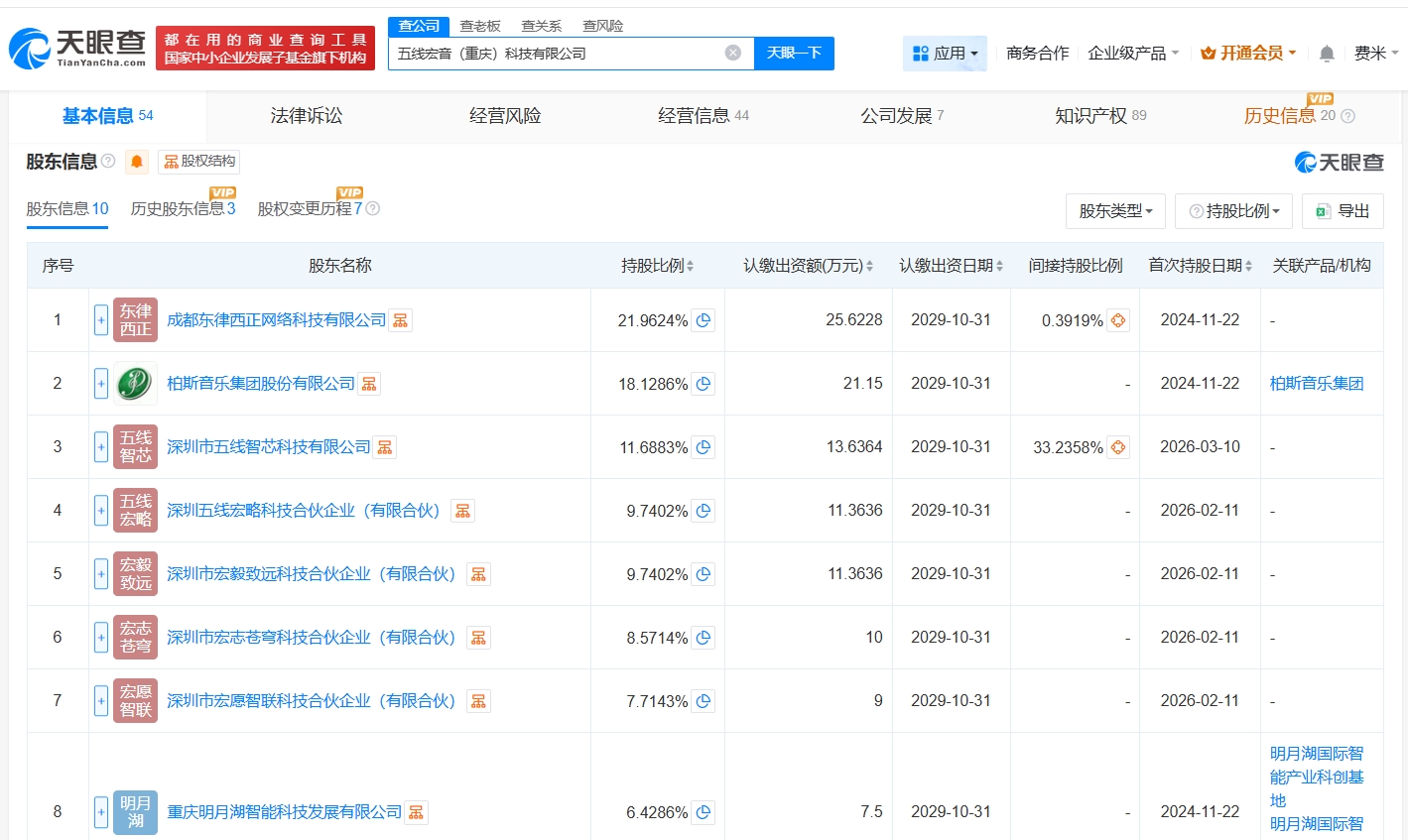Expand row 7 深圳市宏愿智联 details
1408x840 pixels.
(x=101, y=701)
